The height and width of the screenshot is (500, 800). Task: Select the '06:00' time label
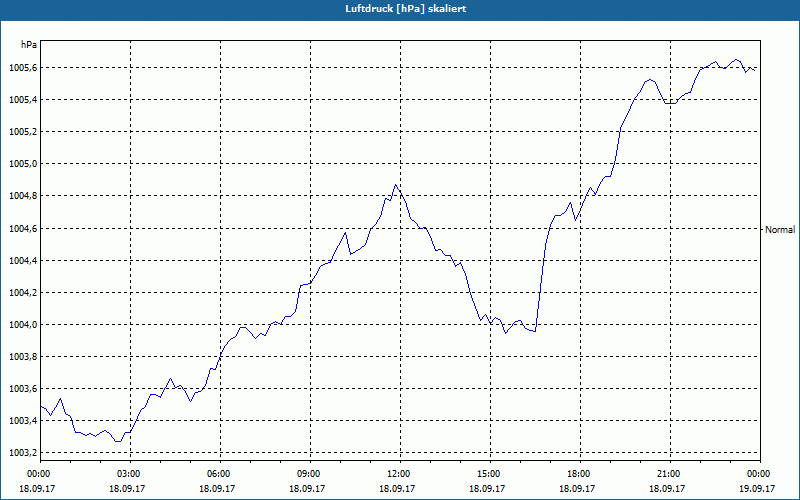(x=218, y=474)
